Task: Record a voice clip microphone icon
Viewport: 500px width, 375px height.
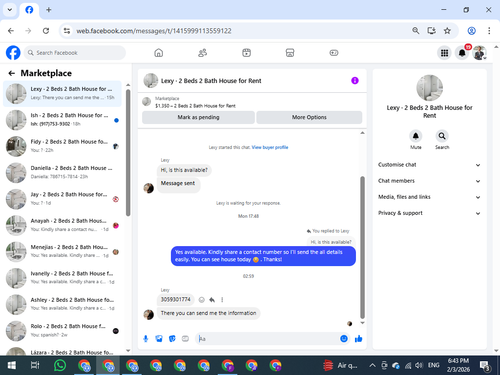Action: tap(146, 339)
